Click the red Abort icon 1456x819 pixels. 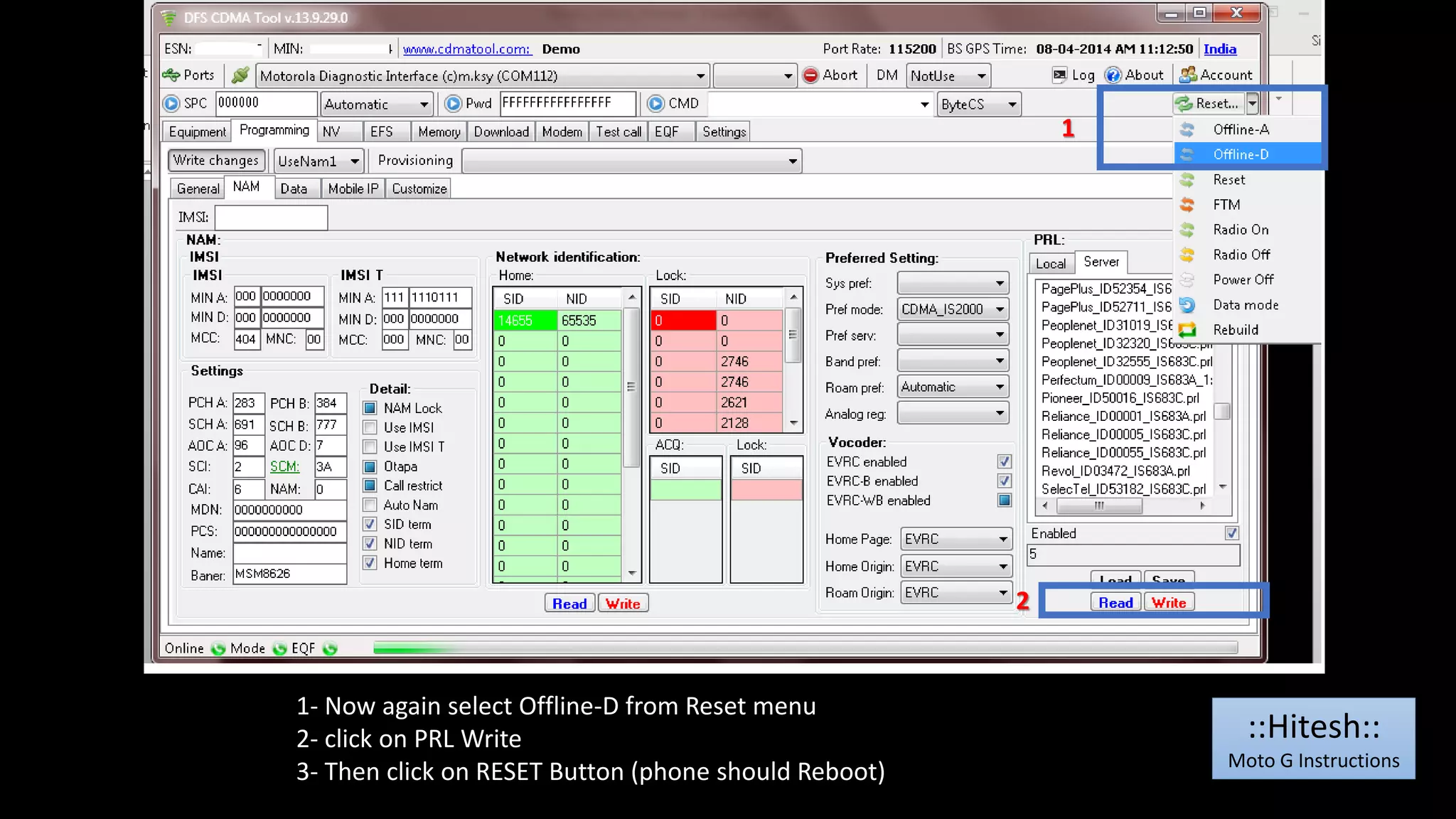(x=810, y=75)
